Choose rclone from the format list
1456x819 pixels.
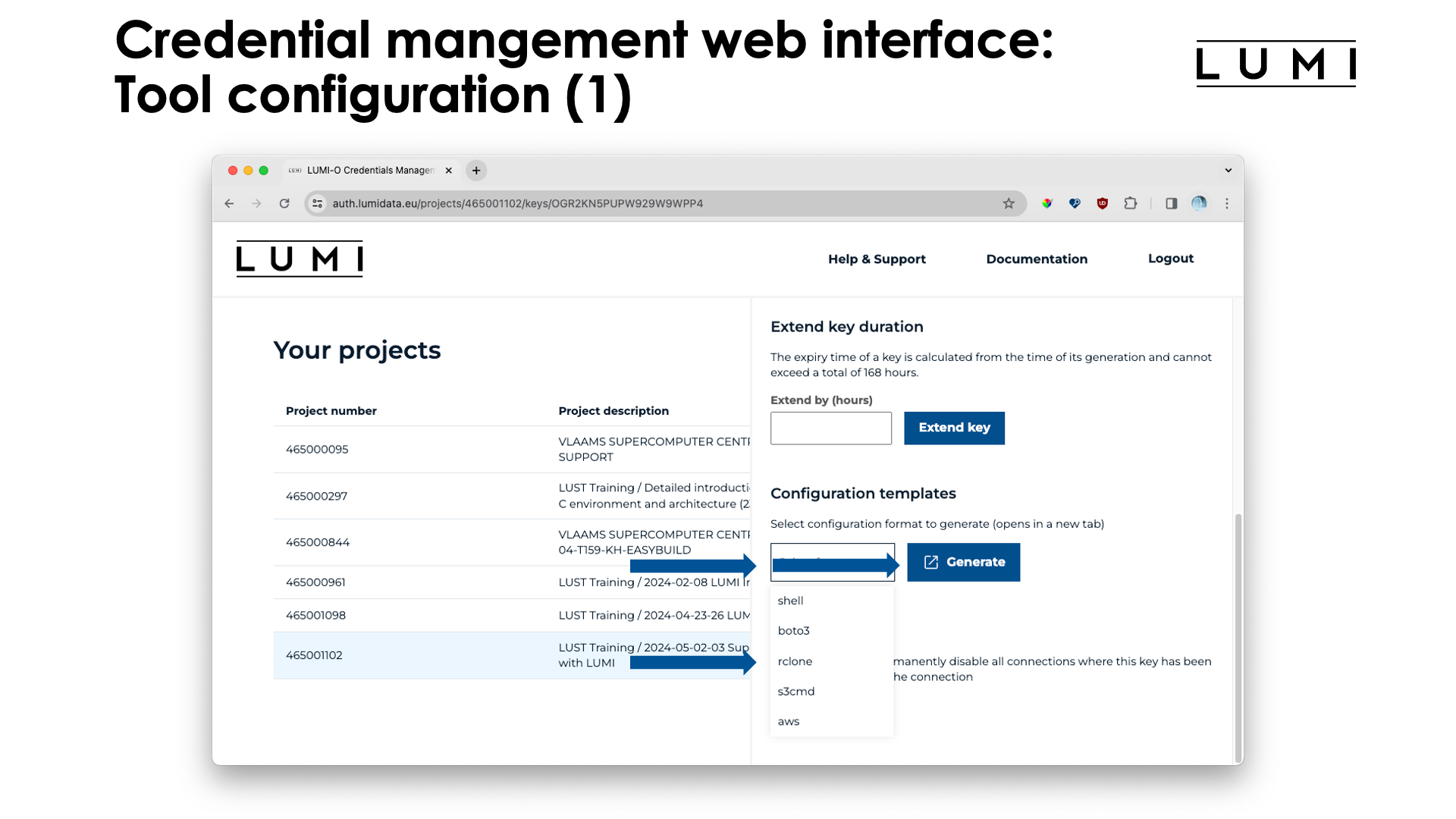832,661
